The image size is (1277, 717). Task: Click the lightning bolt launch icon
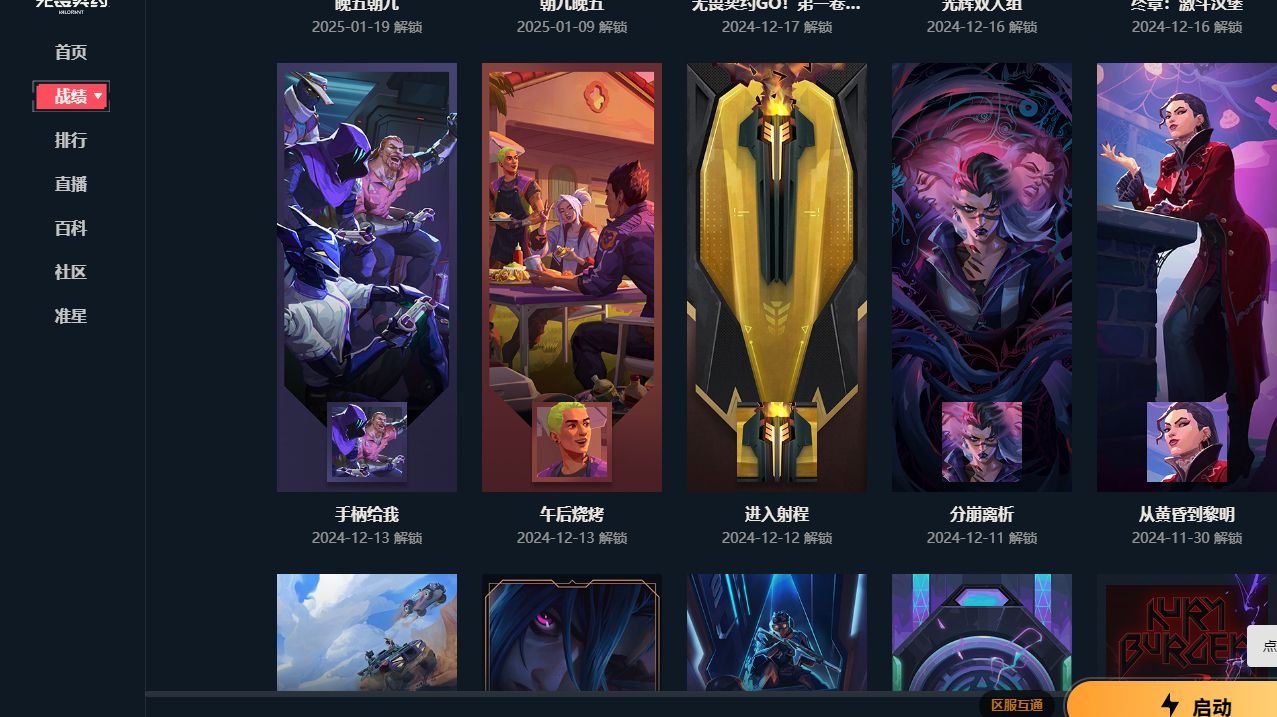[x=1169, y=705]
